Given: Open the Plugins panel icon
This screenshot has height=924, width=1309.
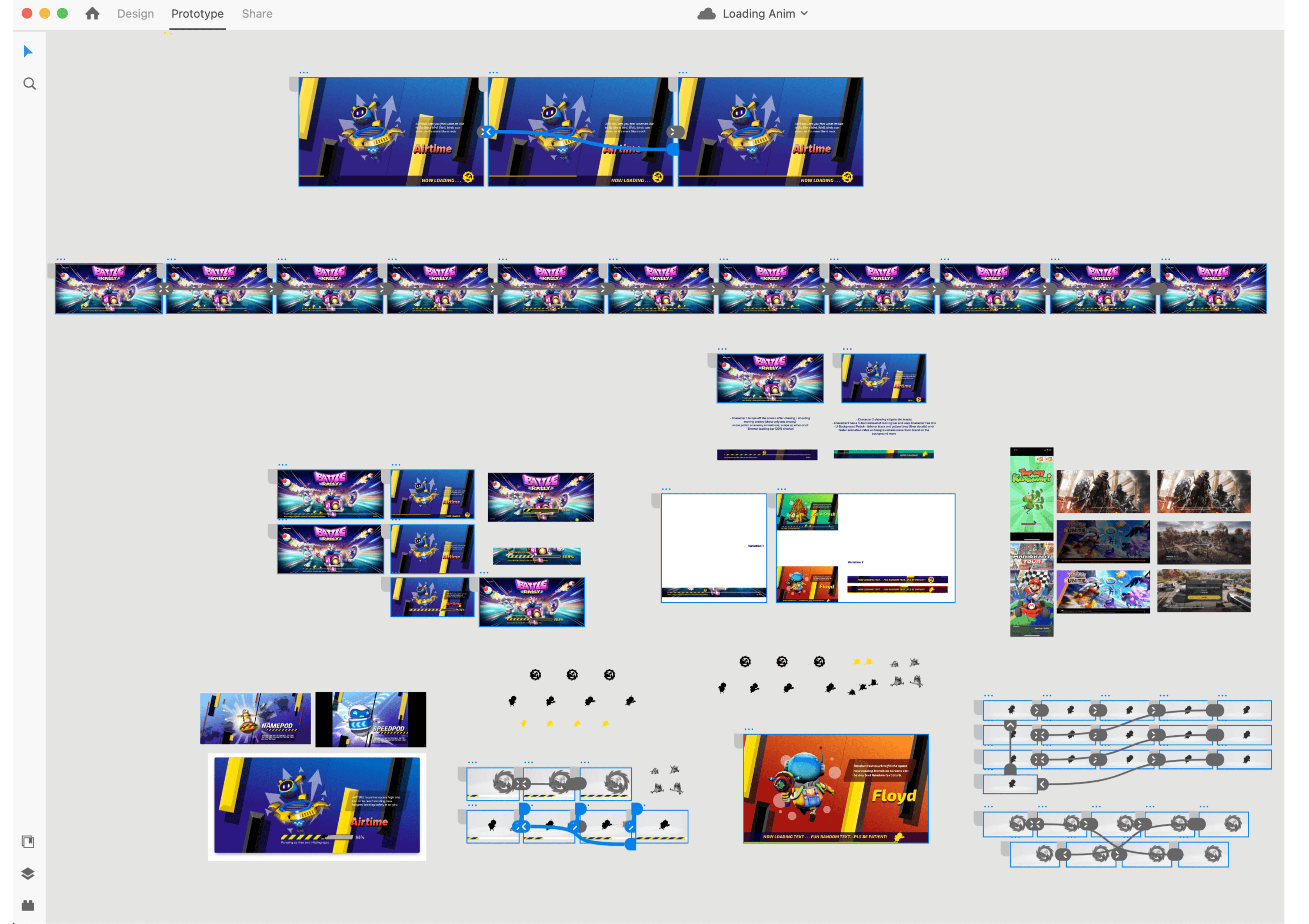Looking at the screenshot, I should [28, 905].
